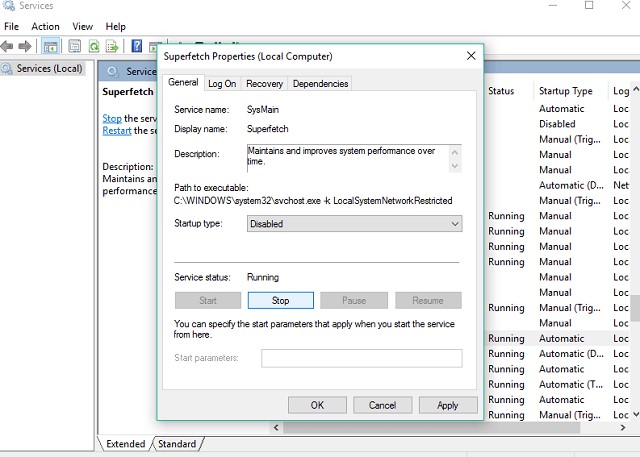This screenshot has width=640, height=457.
Task: Click the blue Help toolbar icon
Action: [138, 46]
